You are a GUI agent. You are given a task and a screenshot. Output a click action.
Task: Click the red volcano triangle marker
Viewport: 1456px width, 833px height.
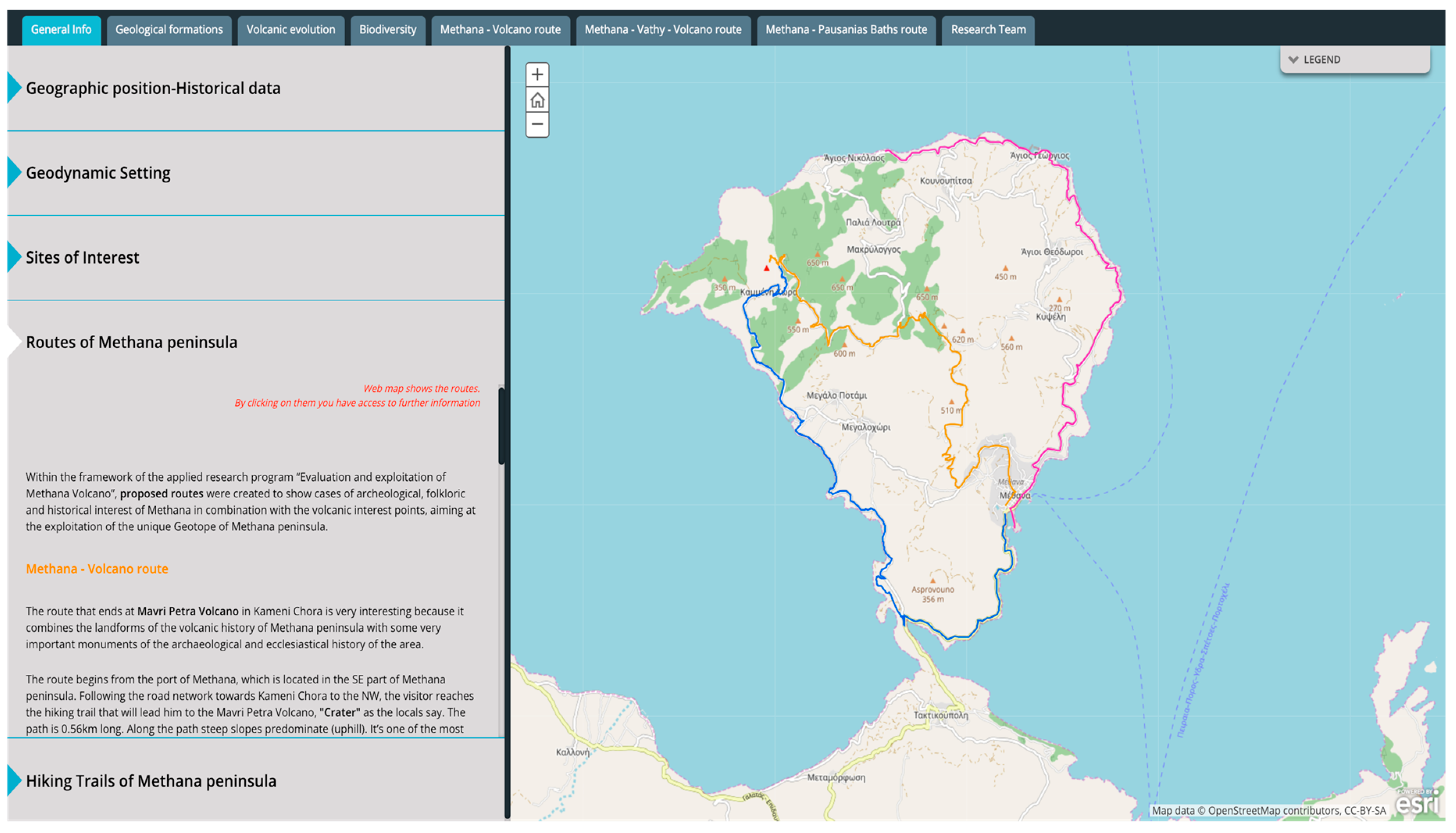tap(767, 268)
